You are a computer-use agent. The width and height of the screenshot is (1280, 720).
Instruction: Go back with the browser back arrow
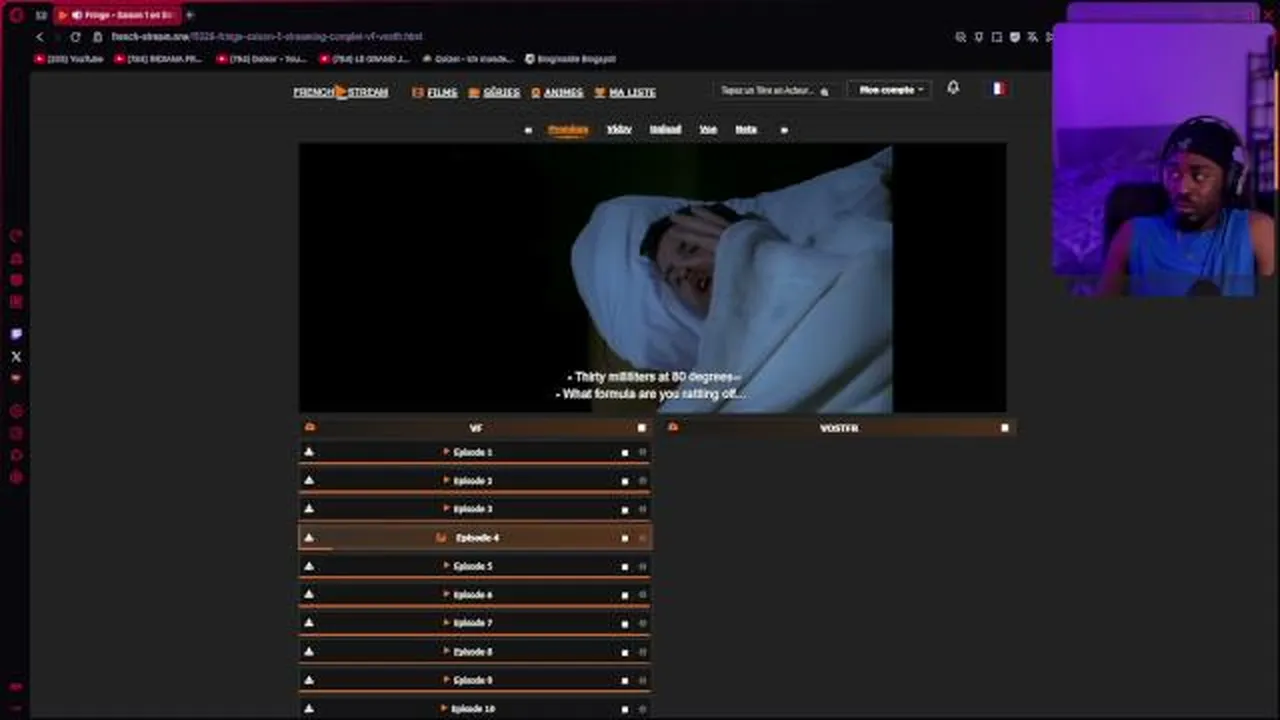tap(40, 37)
